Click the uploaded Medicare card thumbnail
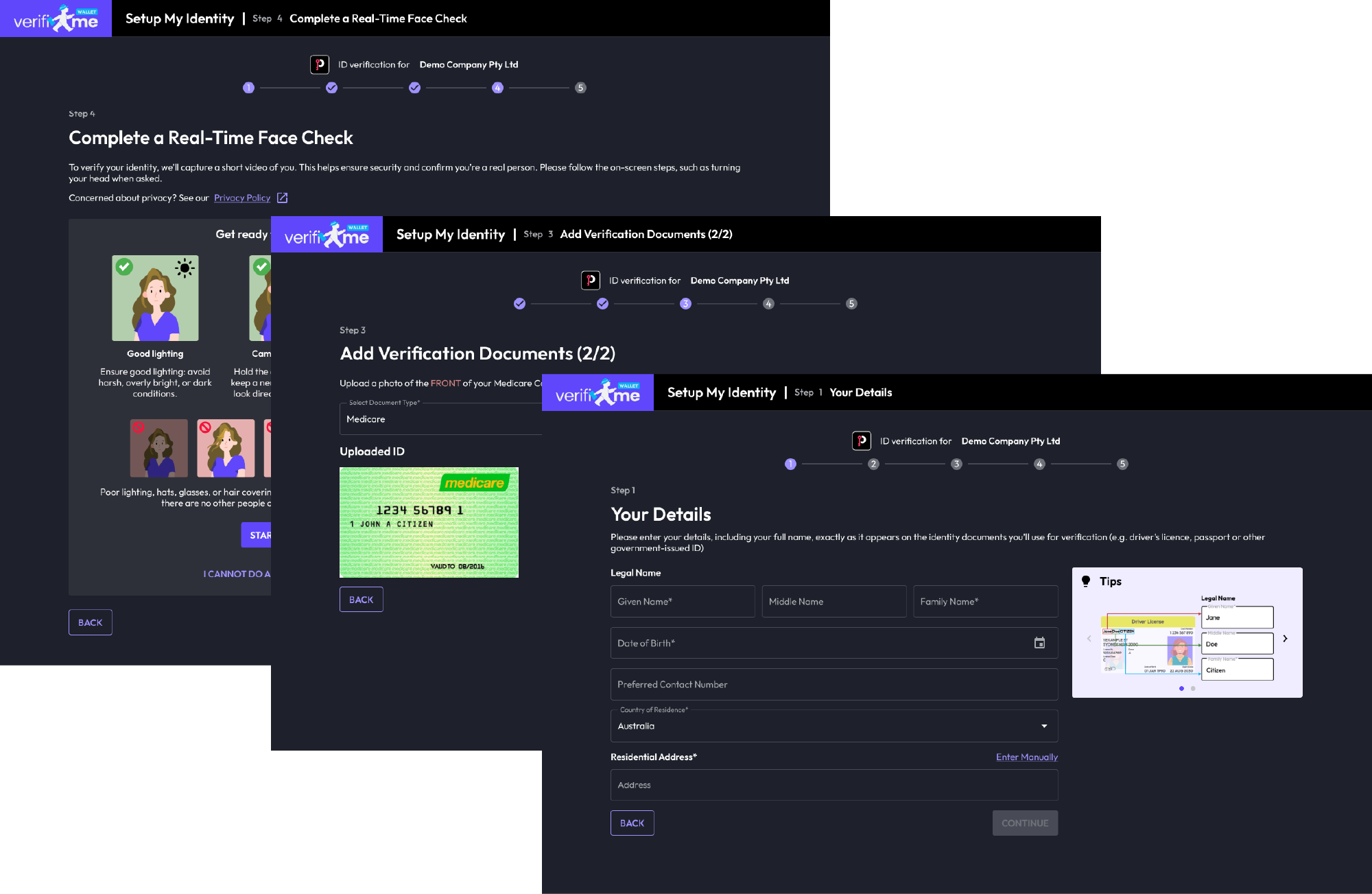The height and width of the screenshot is (894, 1372). click(429, 522)
